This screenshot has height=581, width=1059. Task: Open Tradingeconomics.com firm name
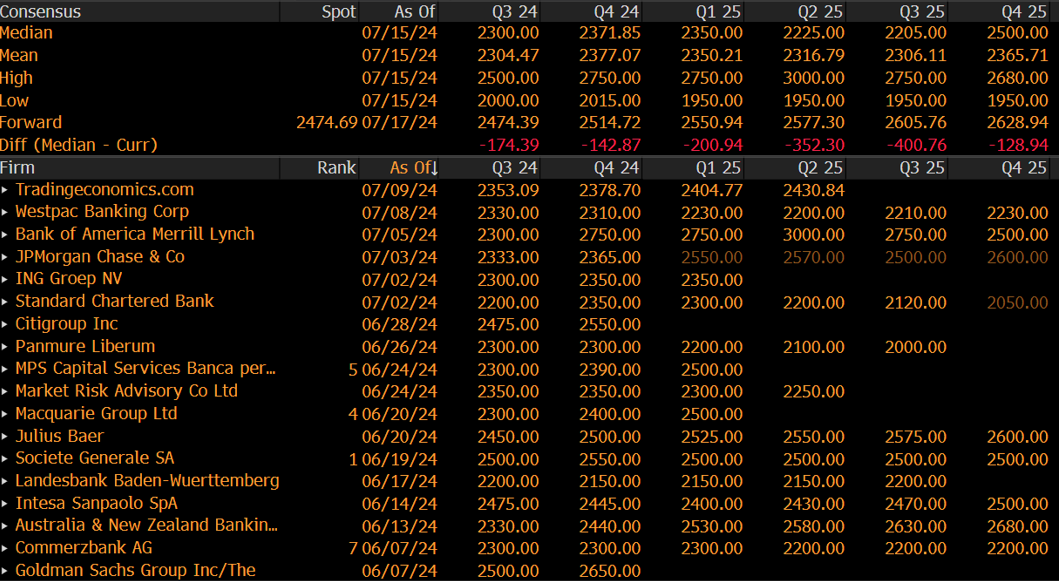point(105,190)
